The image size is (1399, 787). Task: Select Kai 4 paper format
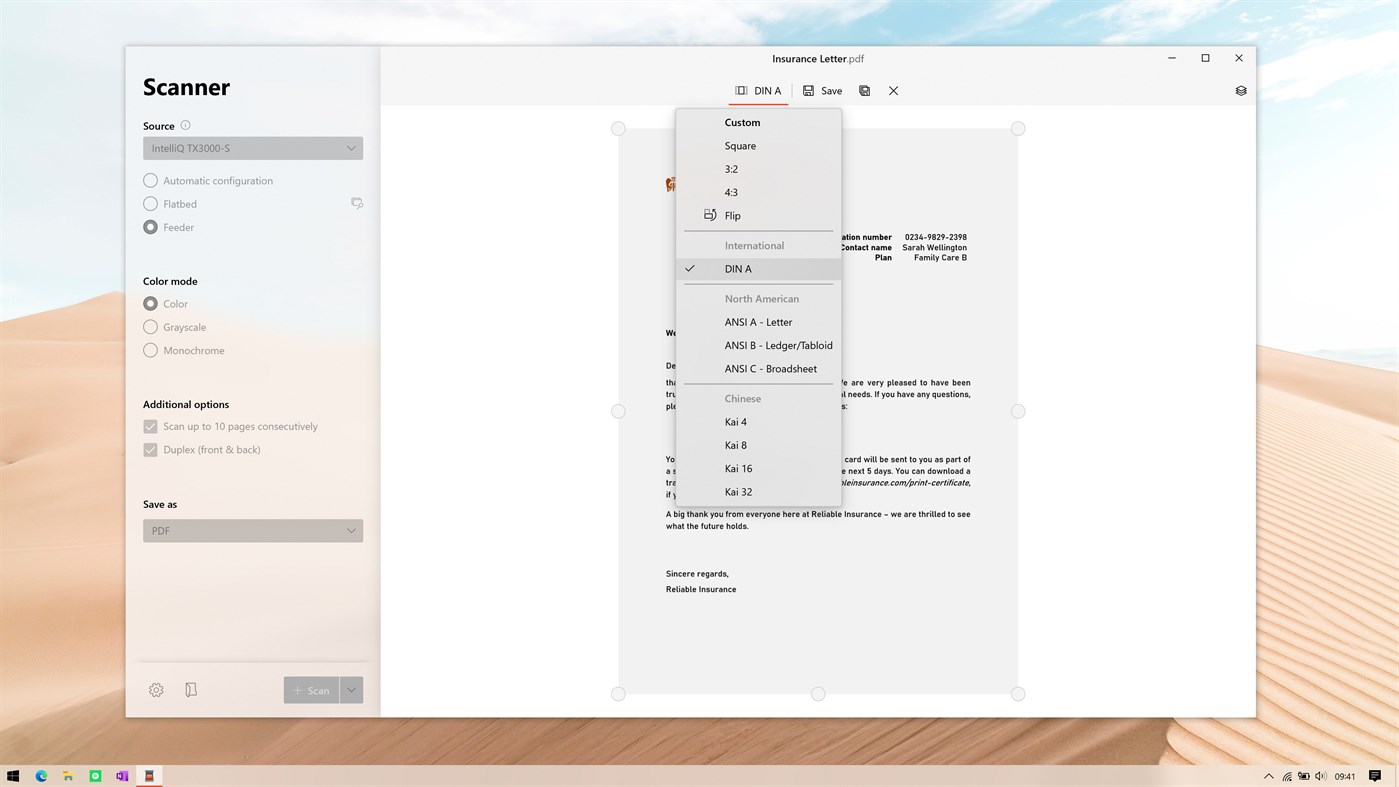coord(758,422)
